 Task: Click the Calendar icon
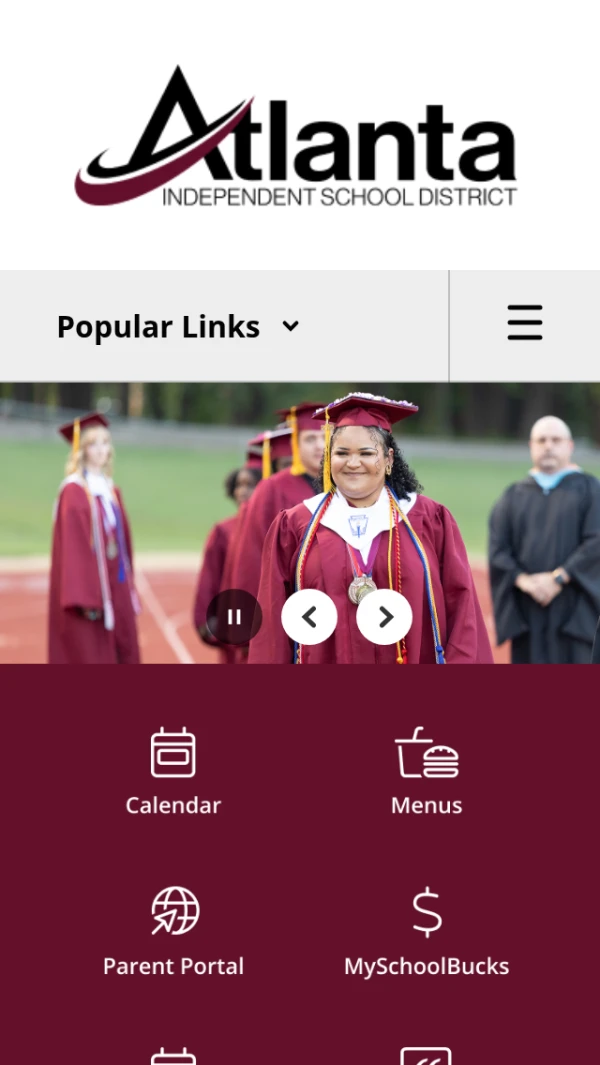pyautogui.click(x=173, y=752)
